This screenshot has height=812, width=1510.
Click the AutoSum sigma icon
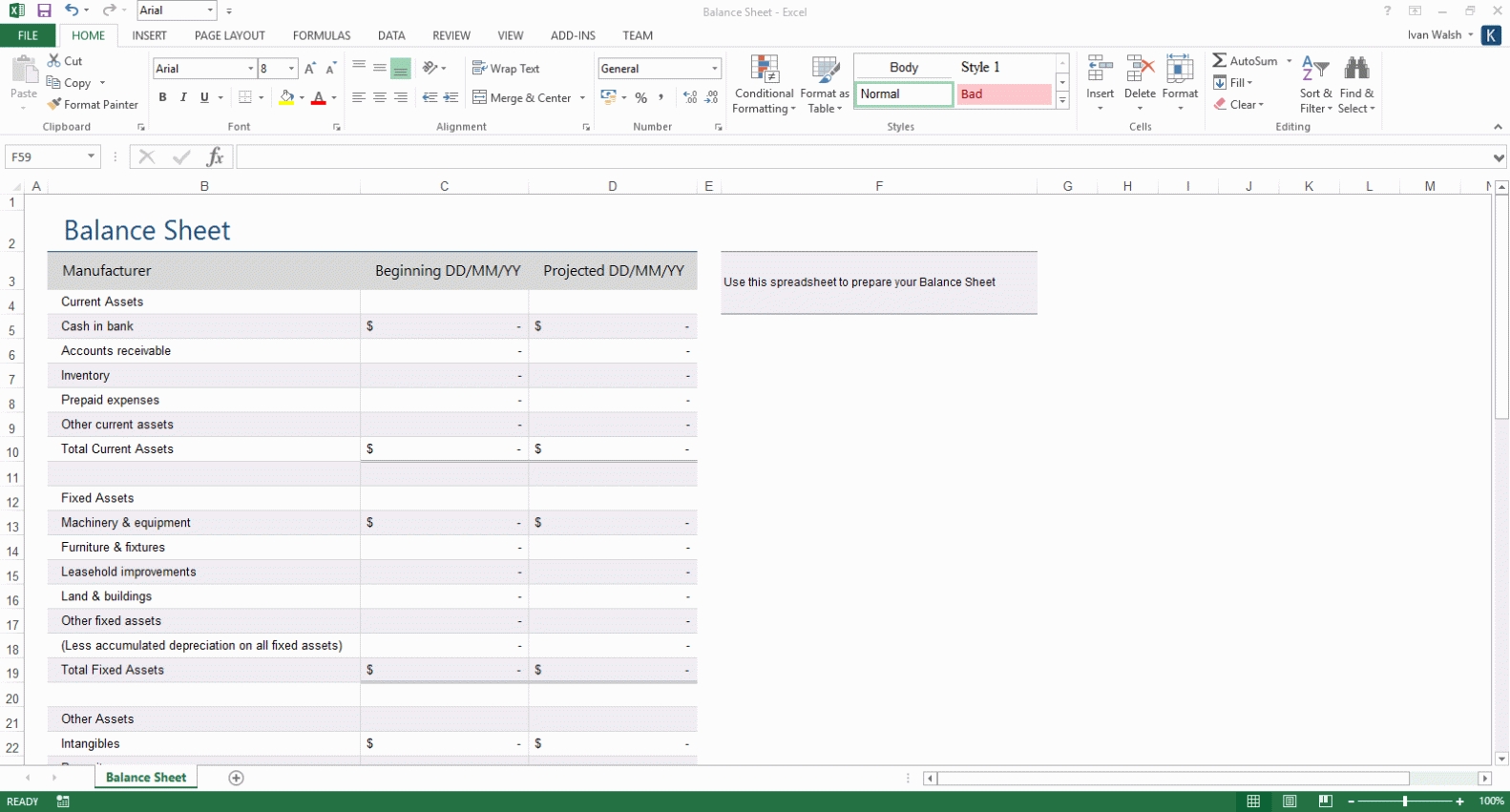coord(1220,61)
